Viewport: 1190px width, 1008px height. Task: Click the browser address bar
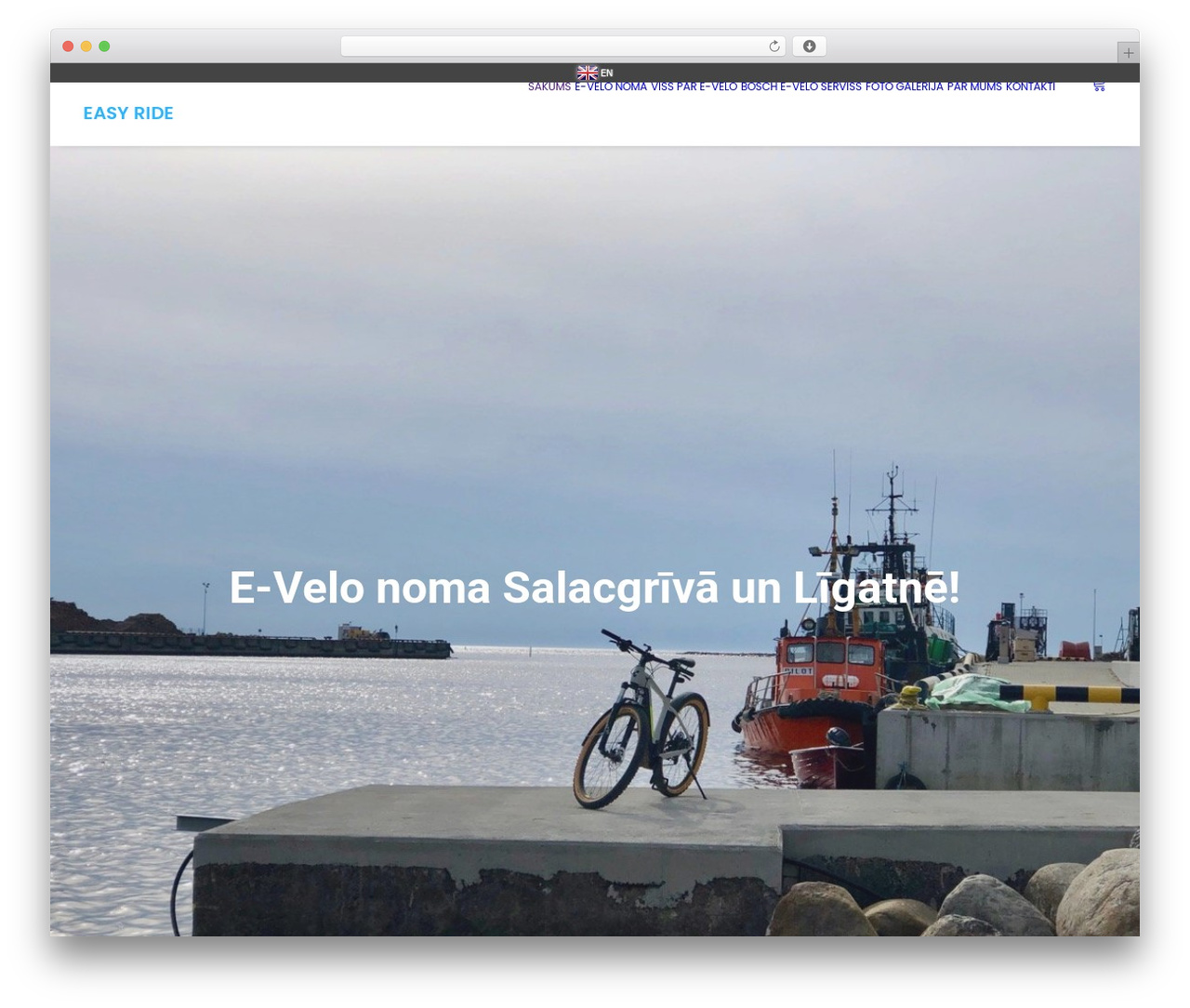coord(562,46)
